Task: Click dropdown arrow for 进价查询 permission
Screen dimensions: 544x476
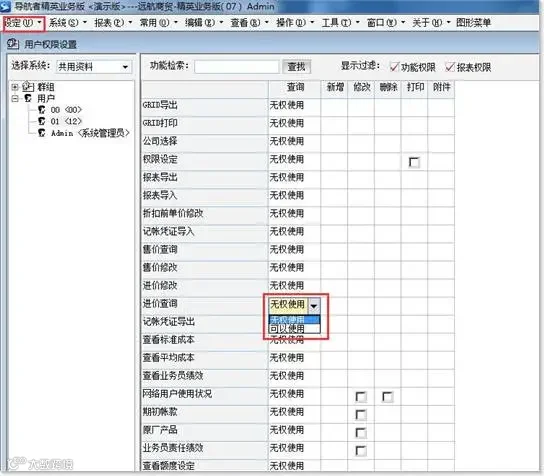Action: 314,305
